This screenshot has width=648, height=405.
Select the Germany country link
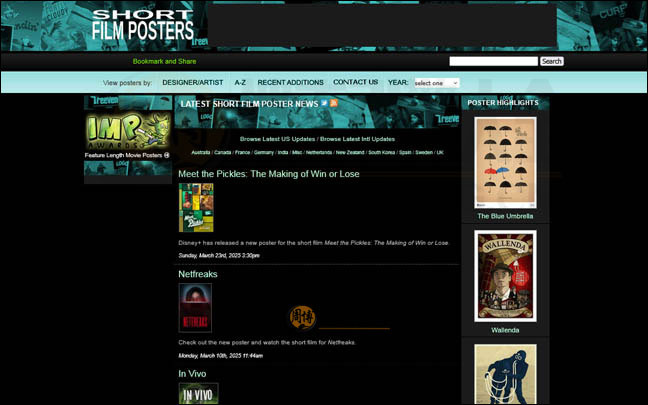coord(264,152)
